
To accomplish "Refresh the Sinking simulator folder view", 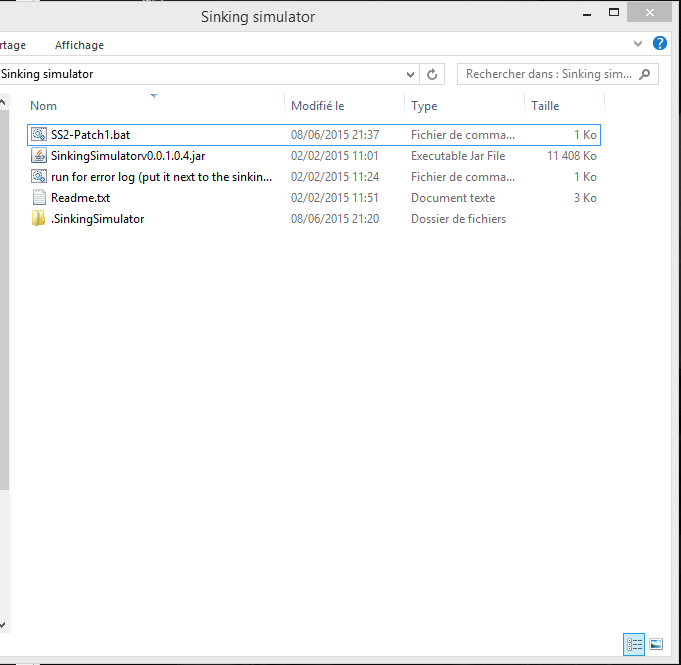I will 432,74.
